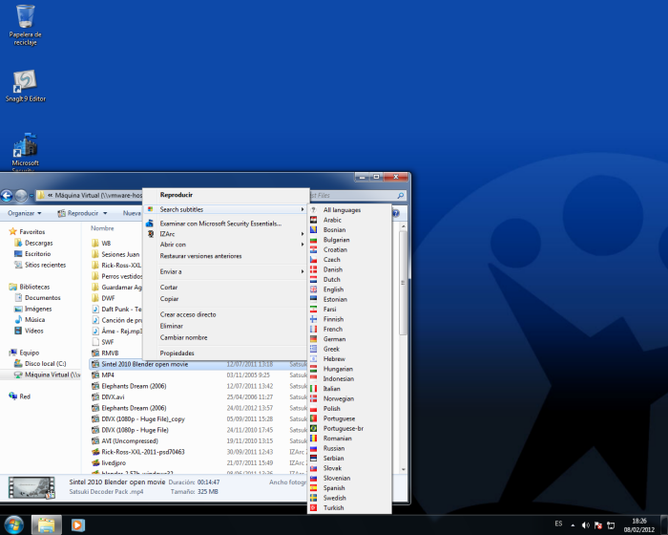Click the network tray icon
Image resolution: width=668 pixels, height=535 pixels.
[610, 525]
